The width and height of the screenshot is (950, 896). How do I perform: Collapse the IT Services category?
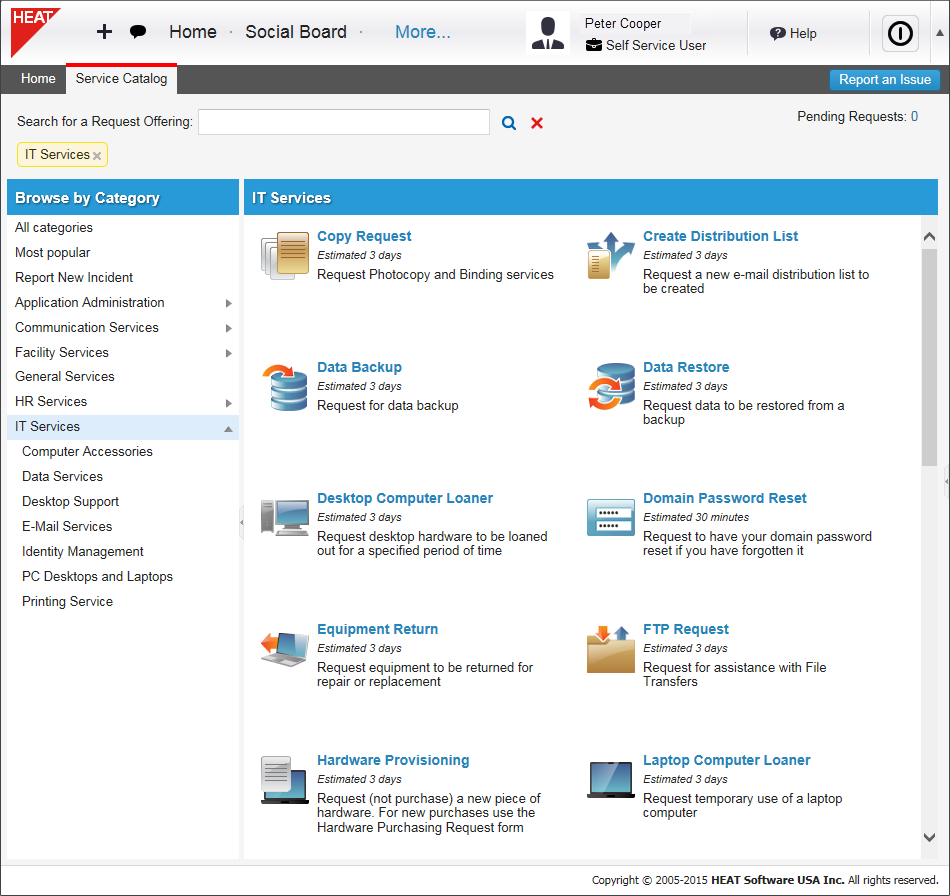coord(230,426)
